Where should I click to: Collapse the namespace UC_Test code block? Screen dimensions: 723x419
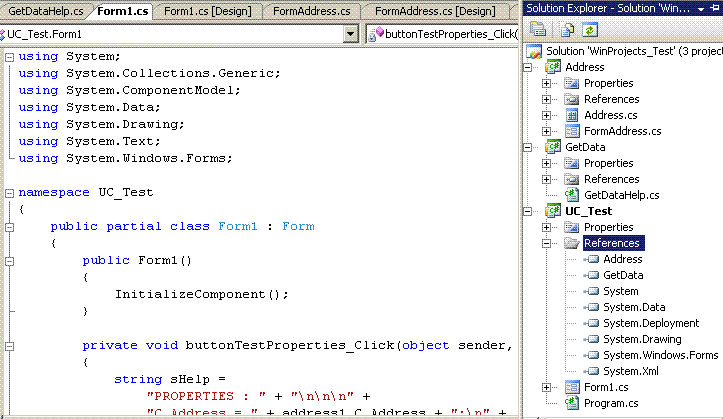9,193
